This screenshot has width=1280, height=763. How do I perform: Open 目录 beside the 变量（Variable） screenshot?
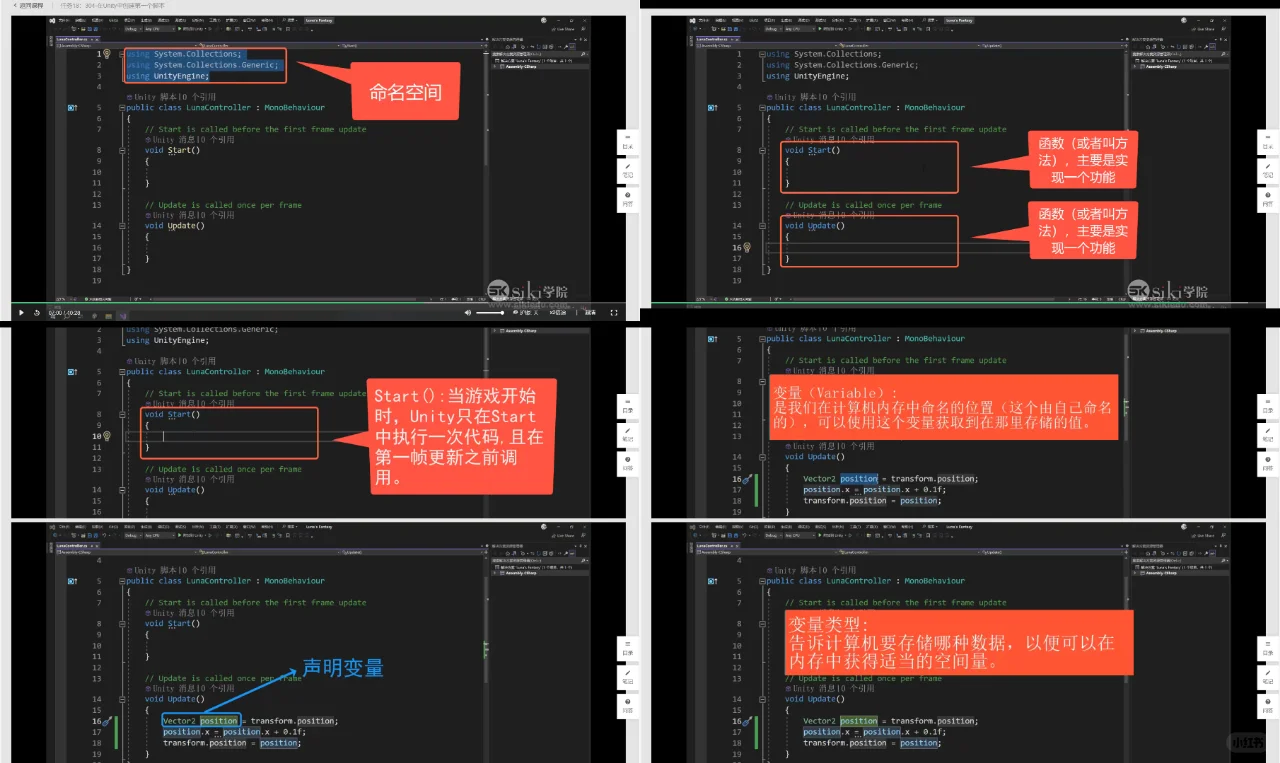pyautogui.click(x=1267, y=405)
